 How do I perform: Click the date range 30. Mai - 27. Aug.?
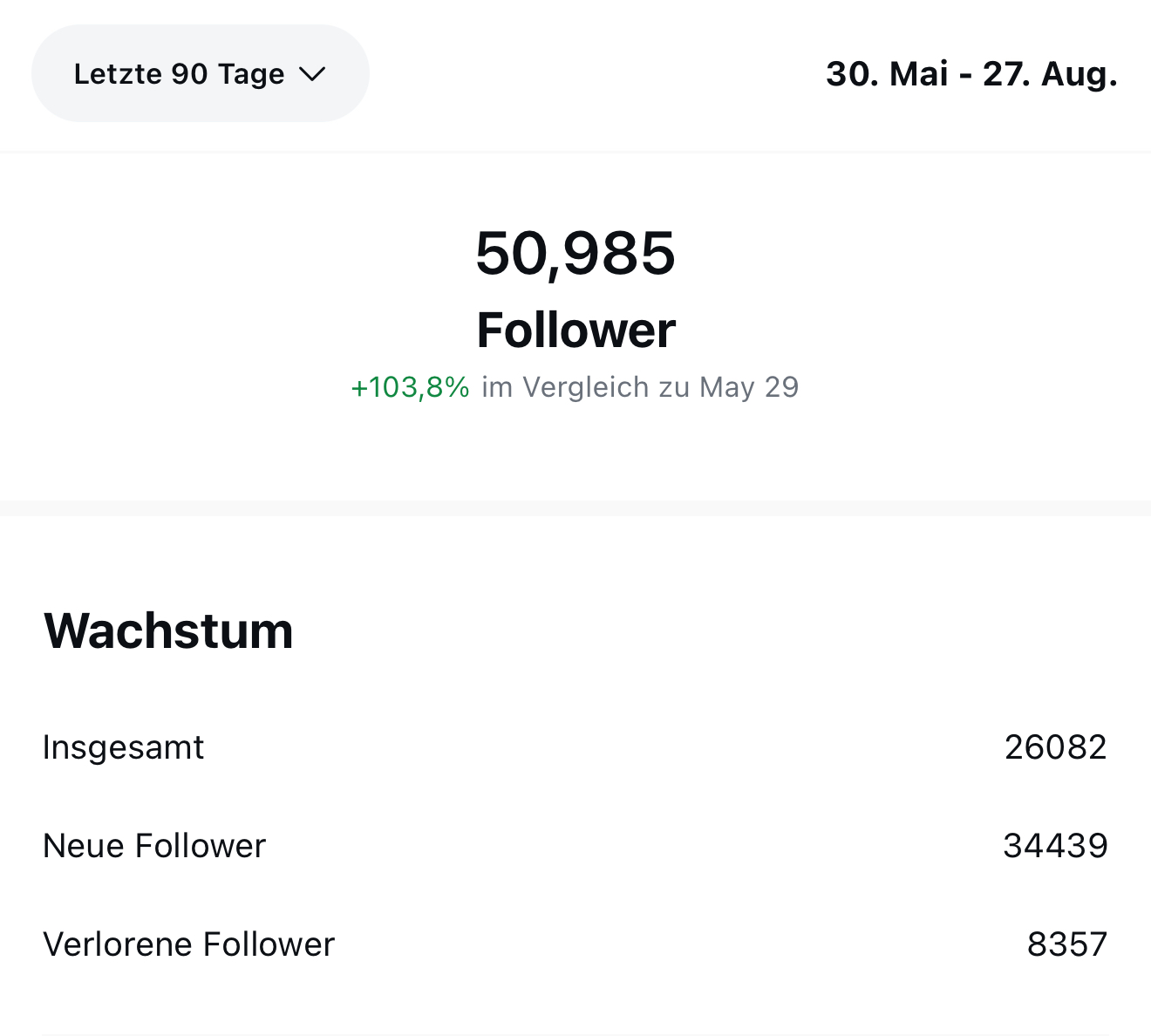[x=971, y=74]
